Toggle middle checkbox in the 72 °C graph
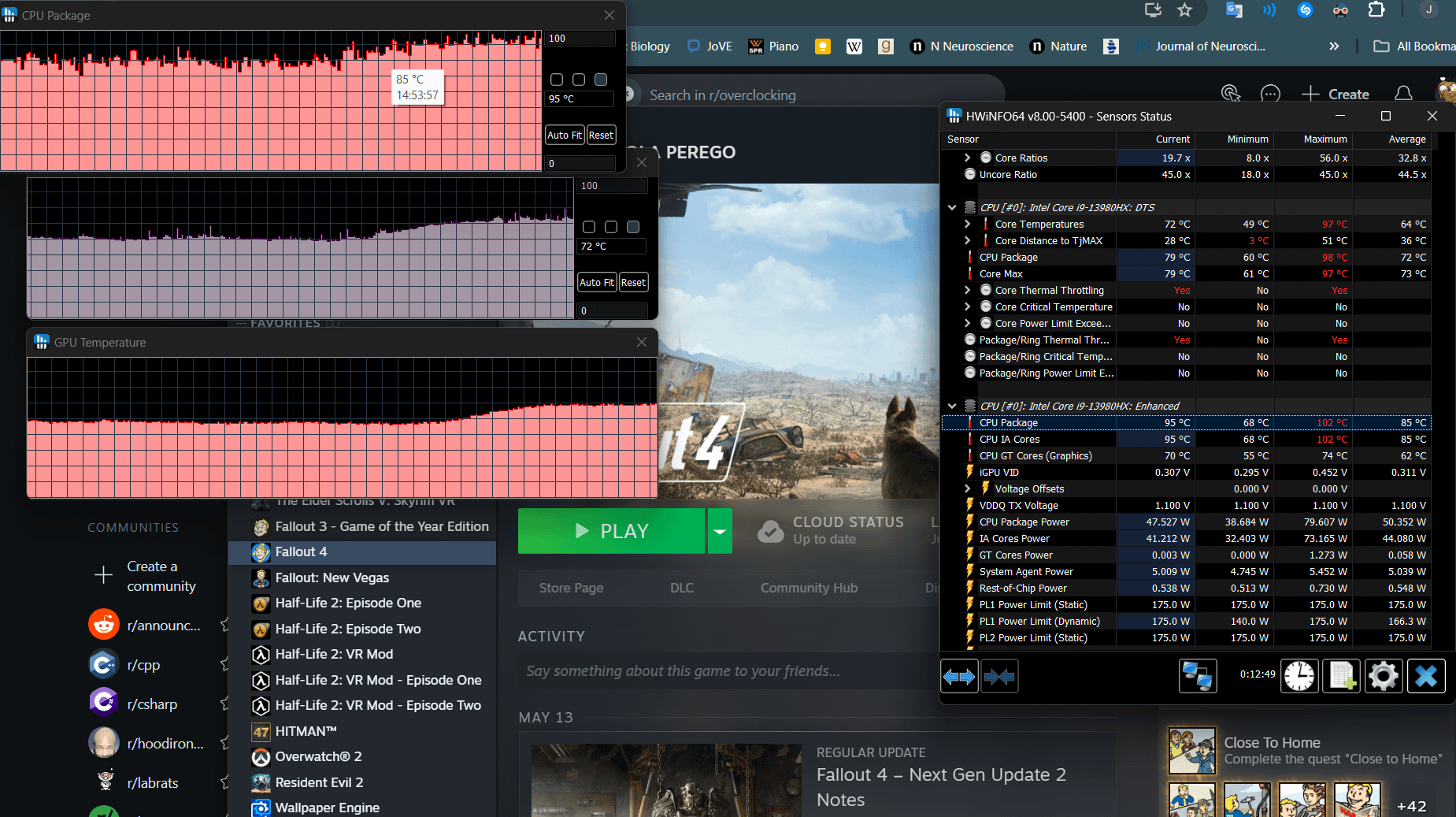 coord(611,227)
